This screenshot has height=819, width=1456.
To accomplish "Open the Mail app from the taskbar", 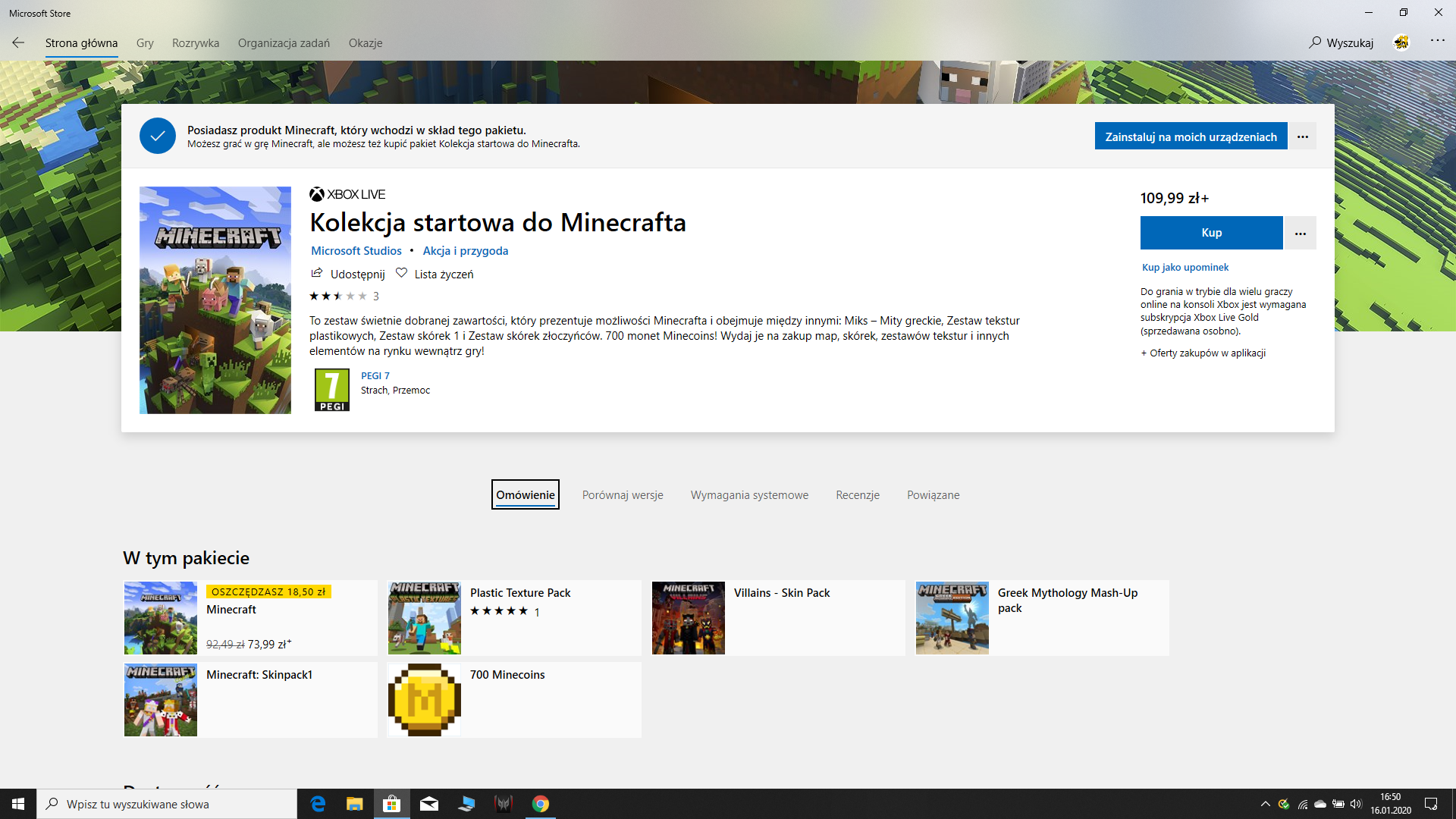I will (x=428, y=804).
